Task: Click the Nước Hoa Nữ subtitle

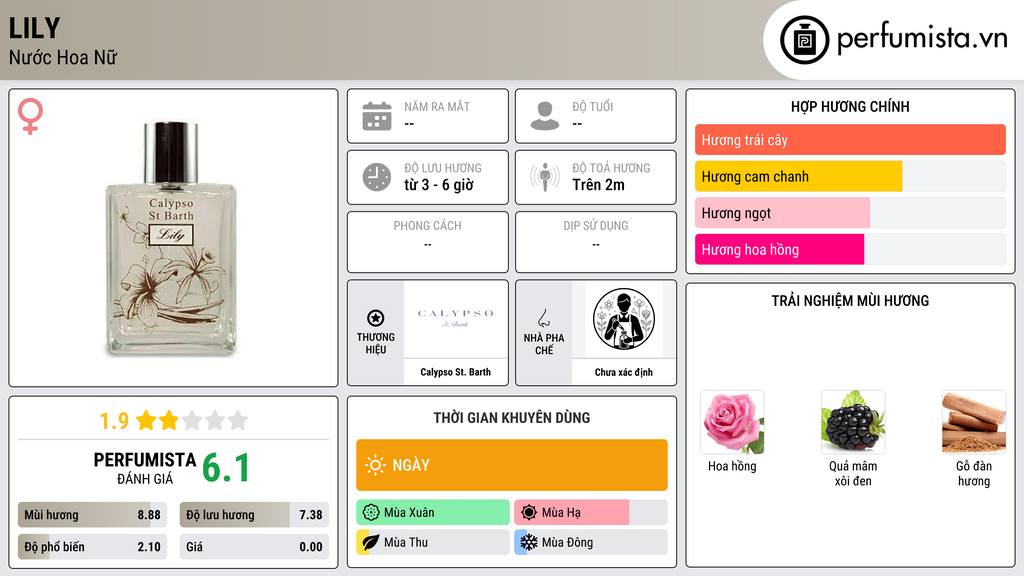Action: click(63, 57)
